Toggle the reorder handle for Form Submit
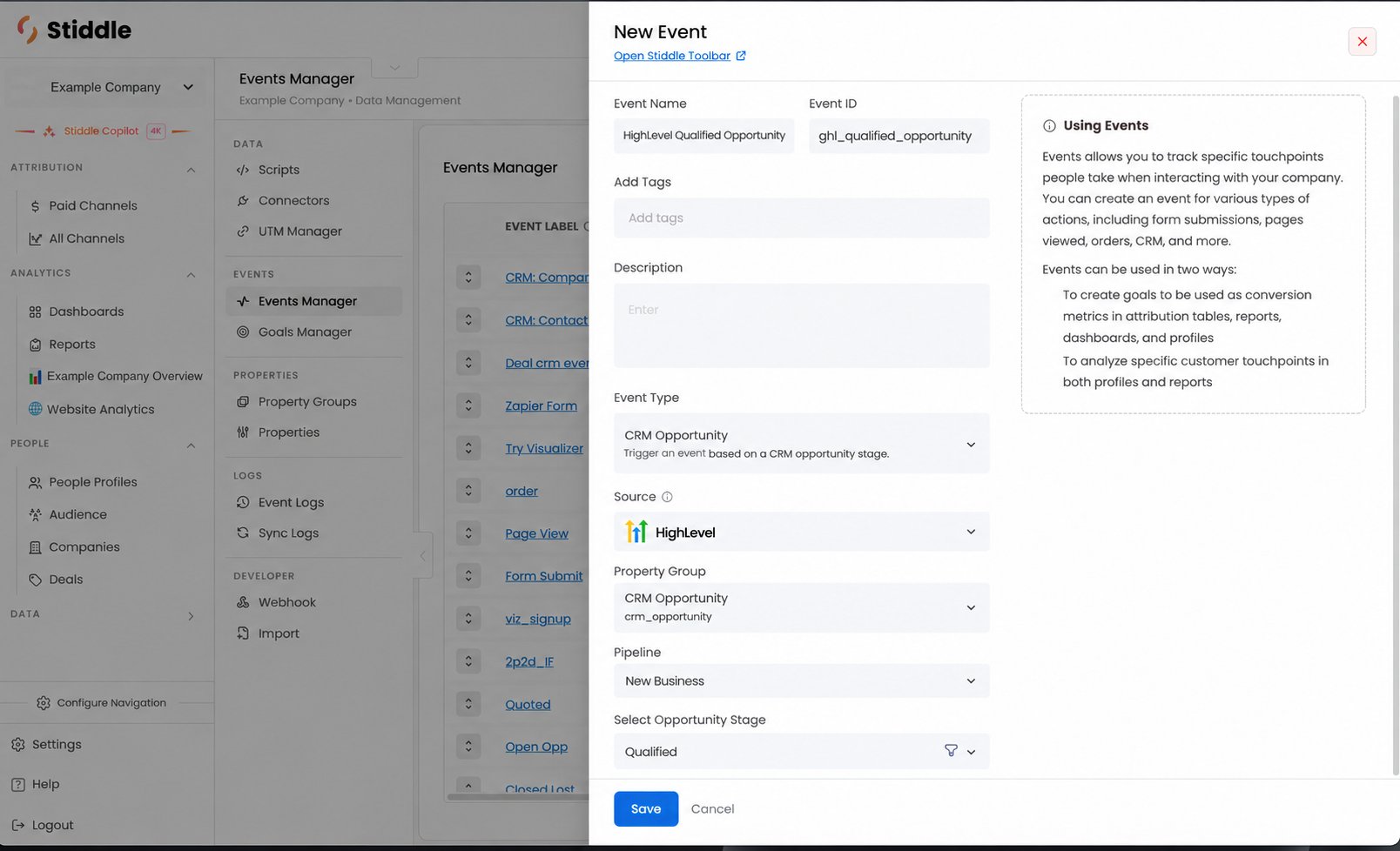 coord(468,576)
